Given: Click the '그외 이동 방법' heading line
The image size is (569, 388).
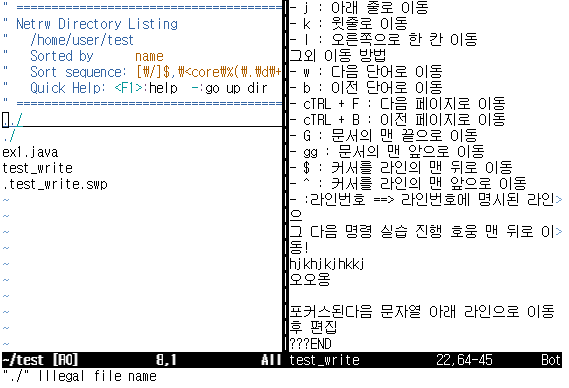Looking at the screenshot, I should (337, 56).
